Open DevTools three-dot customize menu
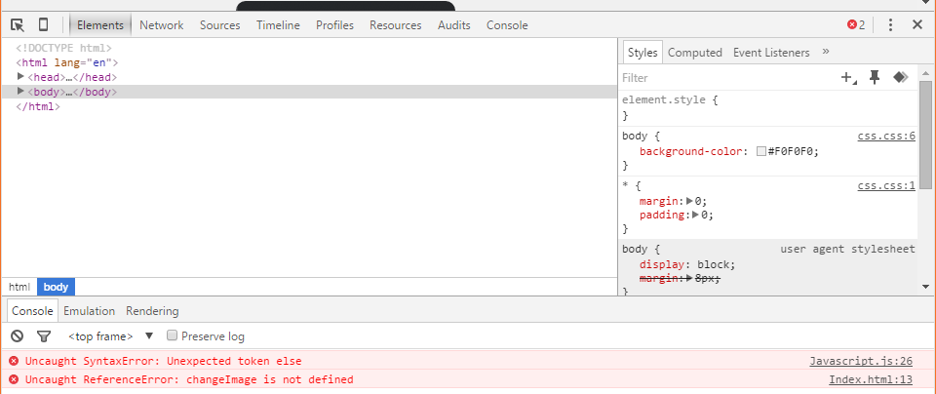Screen dimensions: 936x394 click(x=890, y=25)
